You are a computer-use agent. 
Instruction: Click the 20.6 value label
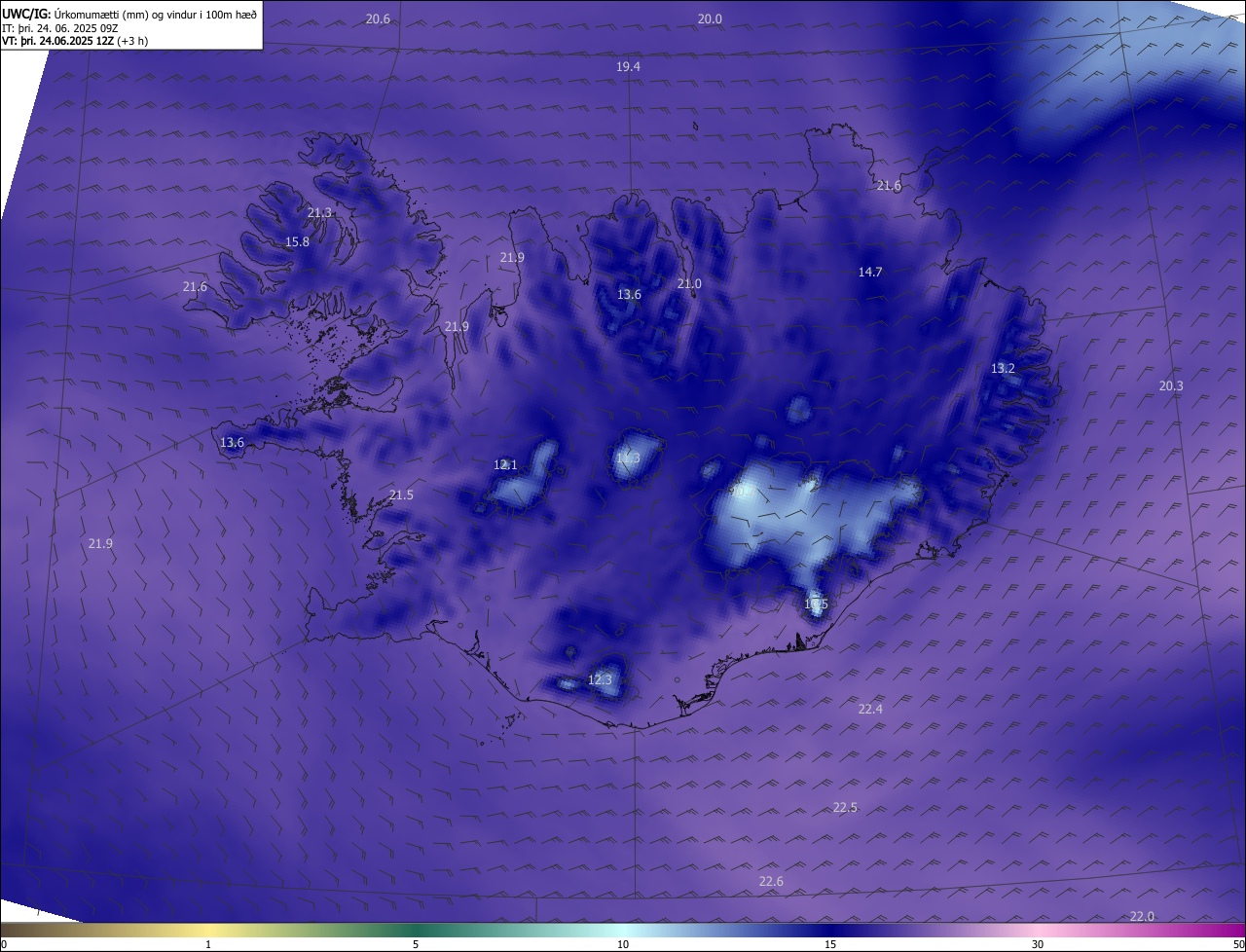click(x=378, y=19)
